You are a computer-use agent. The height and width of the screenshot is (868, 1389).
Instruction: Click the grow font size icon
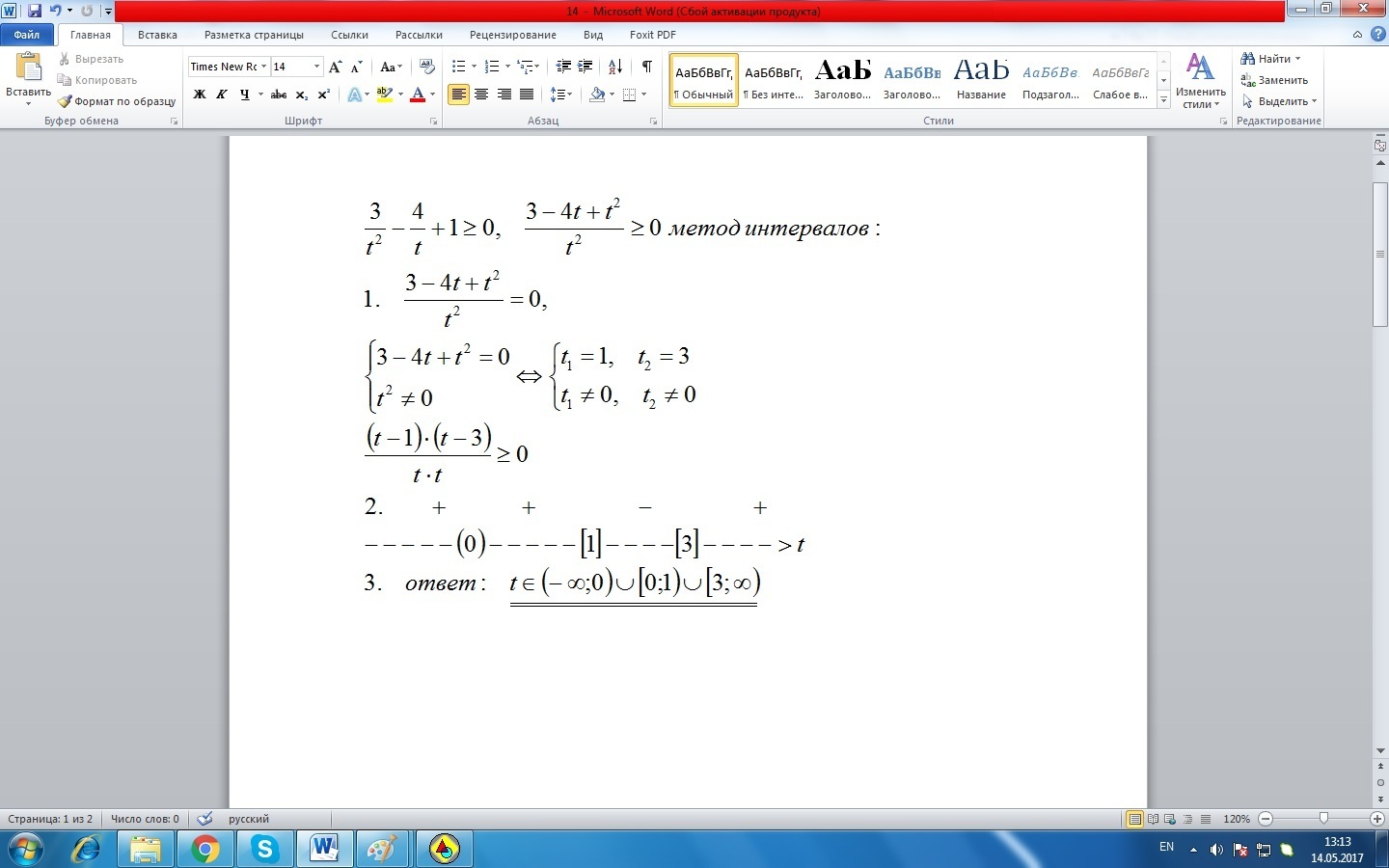[x=335, y=67]
